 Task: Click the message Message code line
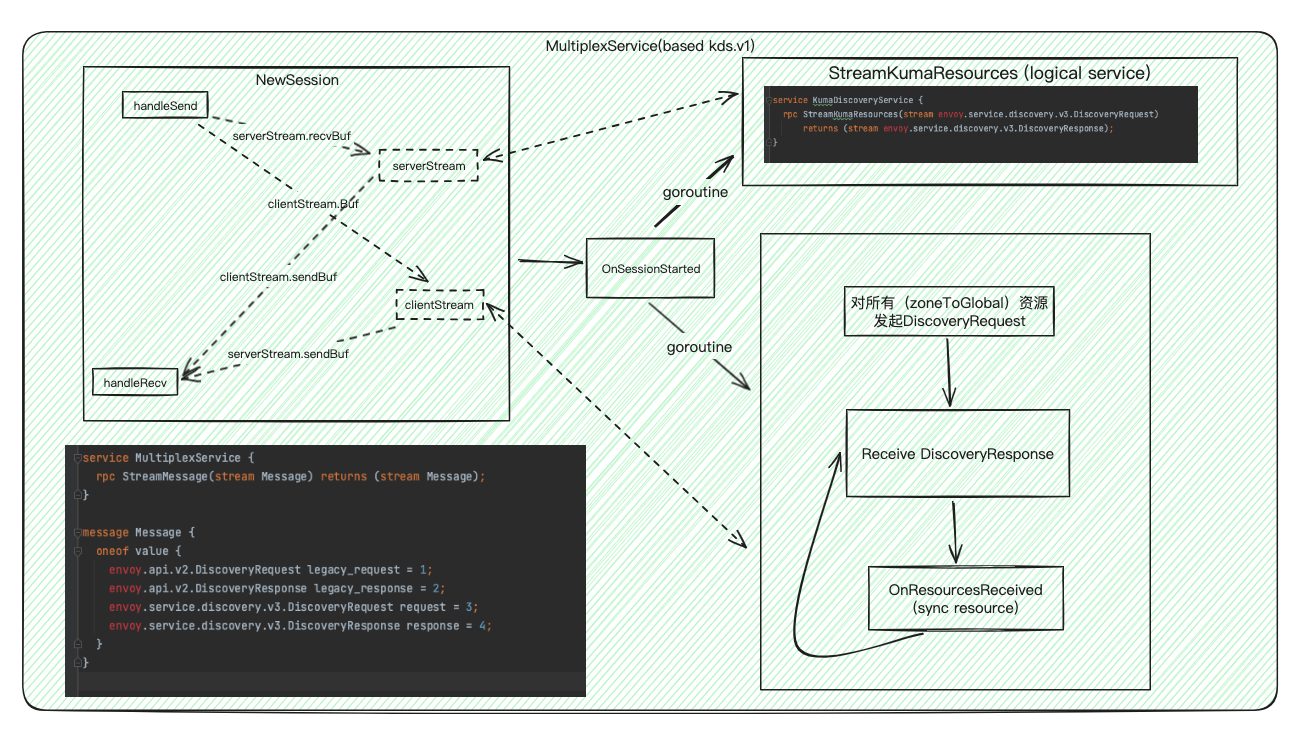coord(139,532)
